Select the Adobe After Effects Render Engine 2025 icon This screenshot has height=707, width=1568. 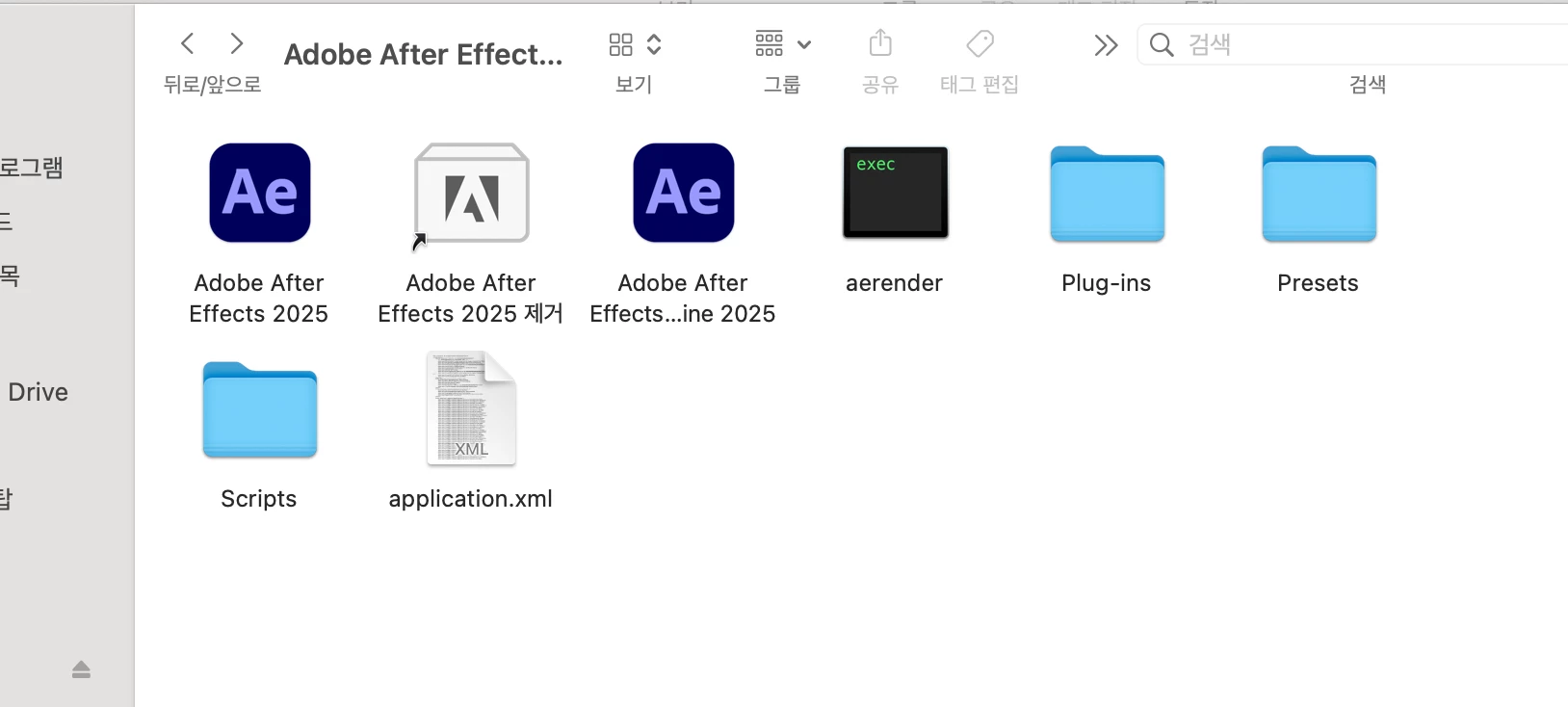click(684, 193)
